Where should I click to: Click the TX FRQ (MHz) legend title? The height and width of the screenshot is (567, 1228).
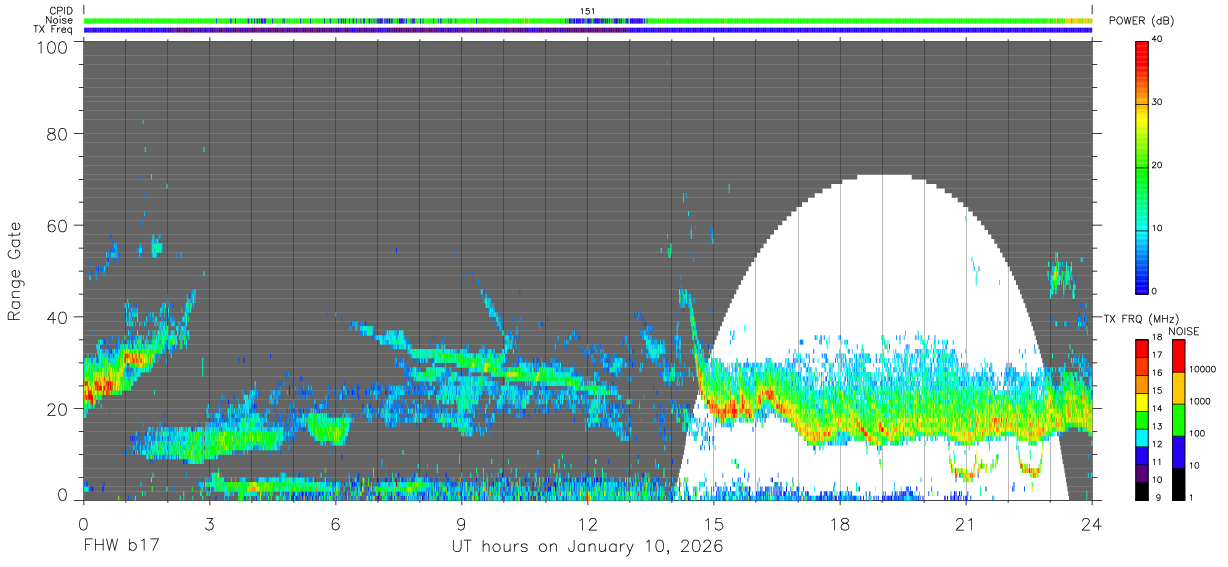click(x=1141, y=318)
